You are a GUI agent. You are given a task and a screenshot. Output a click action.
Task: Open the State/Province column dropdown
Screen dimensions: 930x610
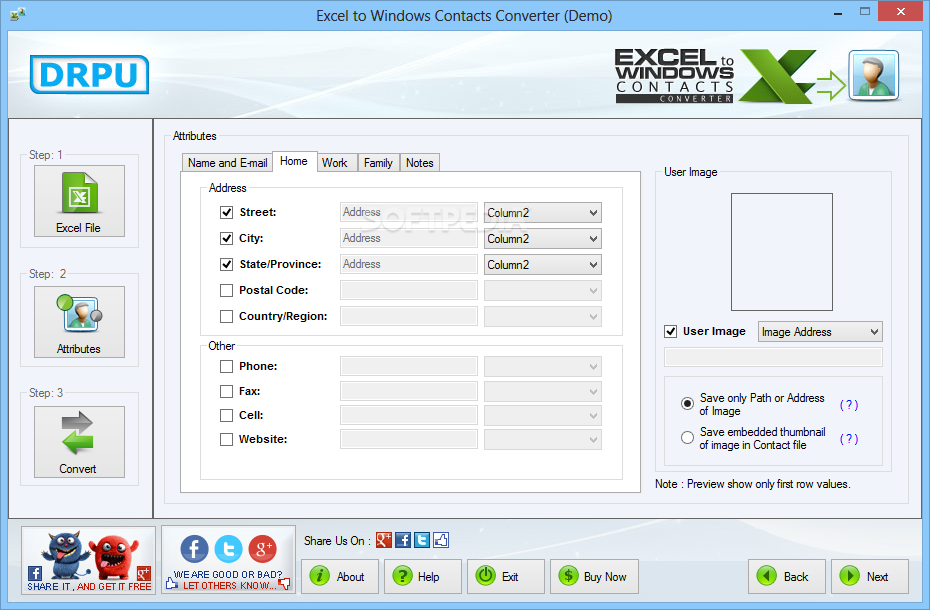[x=543, y=265]
